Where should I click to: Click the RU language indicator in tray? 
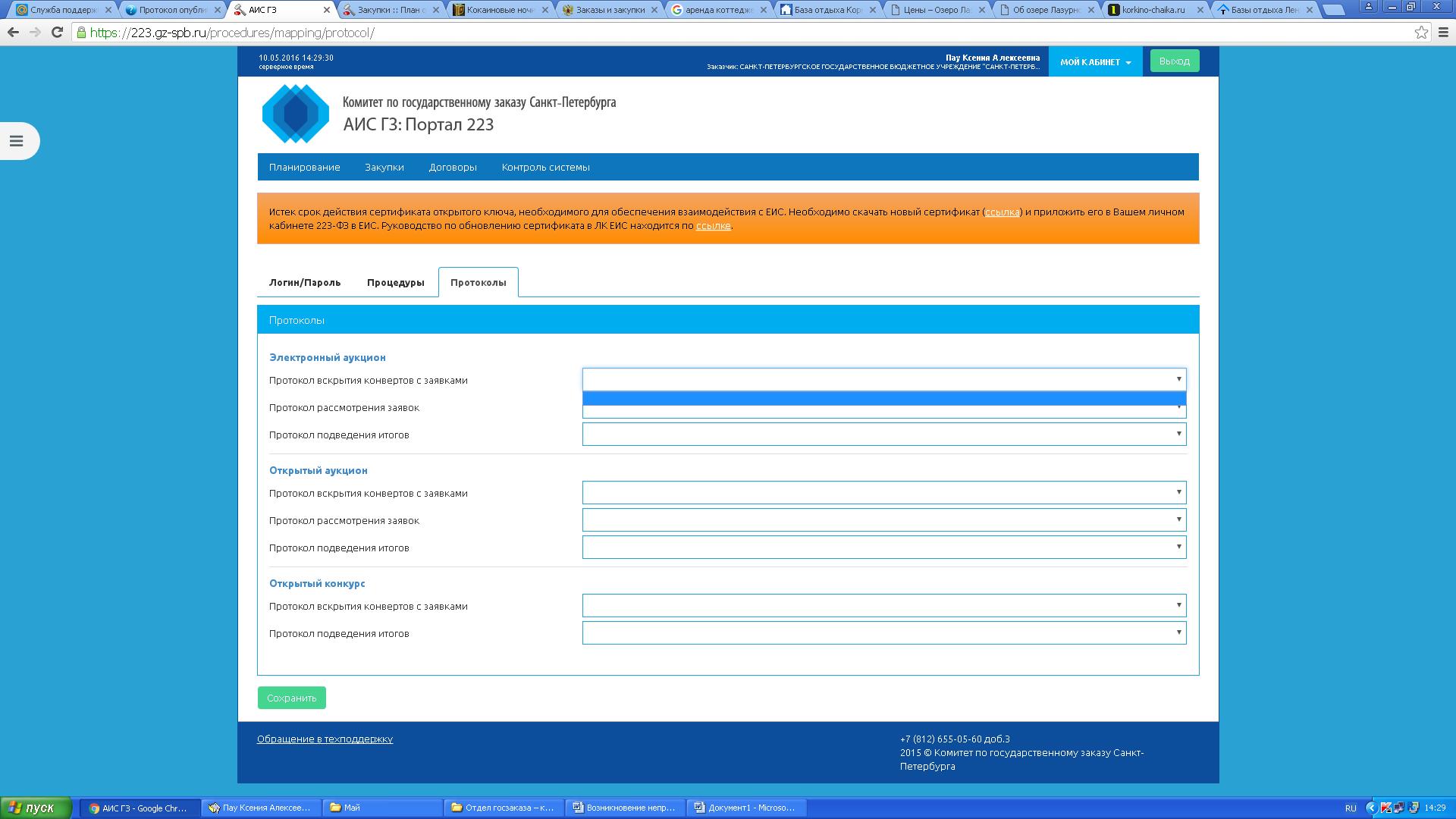tap(1351, 808)
